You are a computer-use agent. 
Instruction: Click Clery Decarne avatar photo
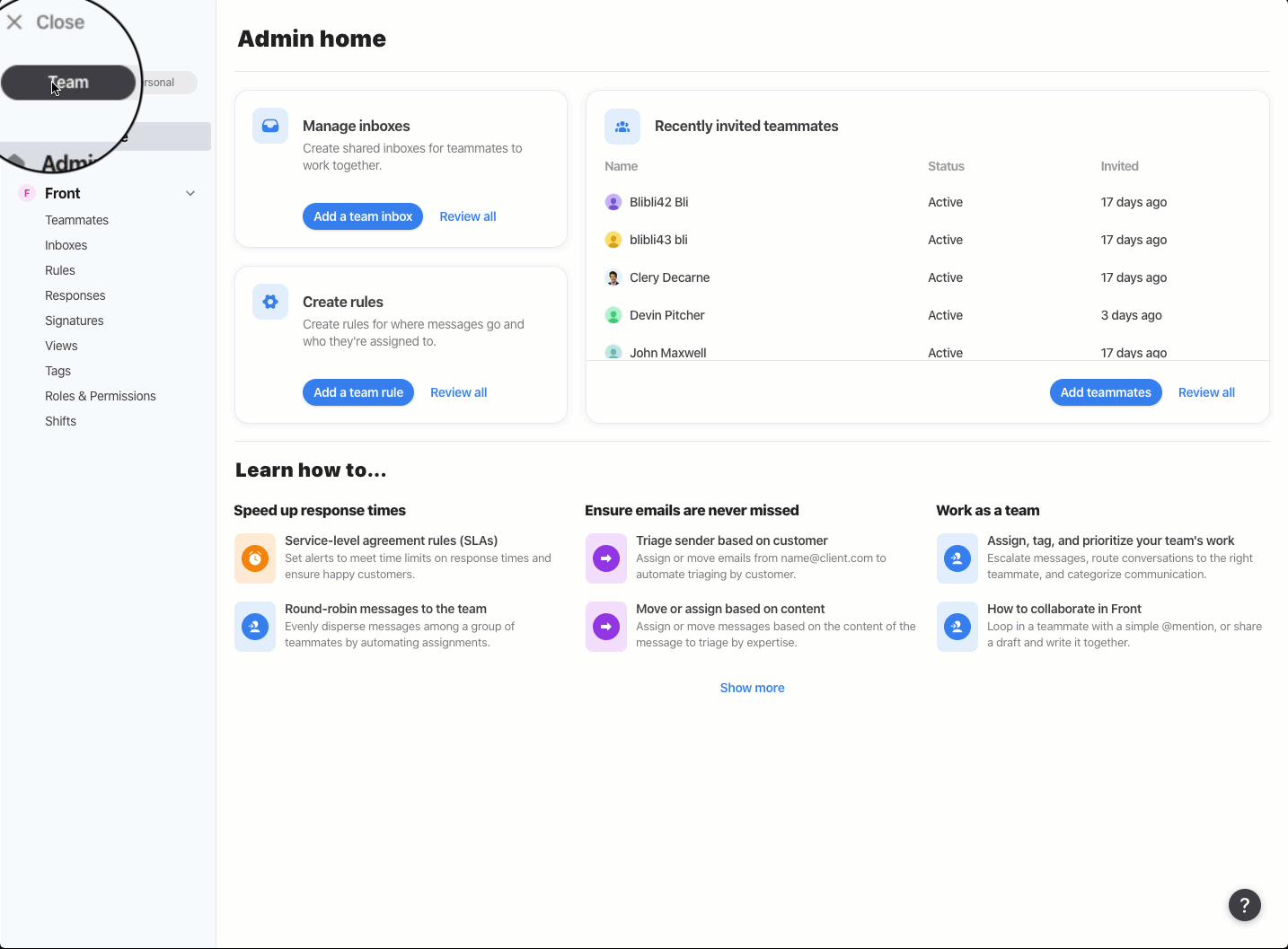[x=613, y=277]
